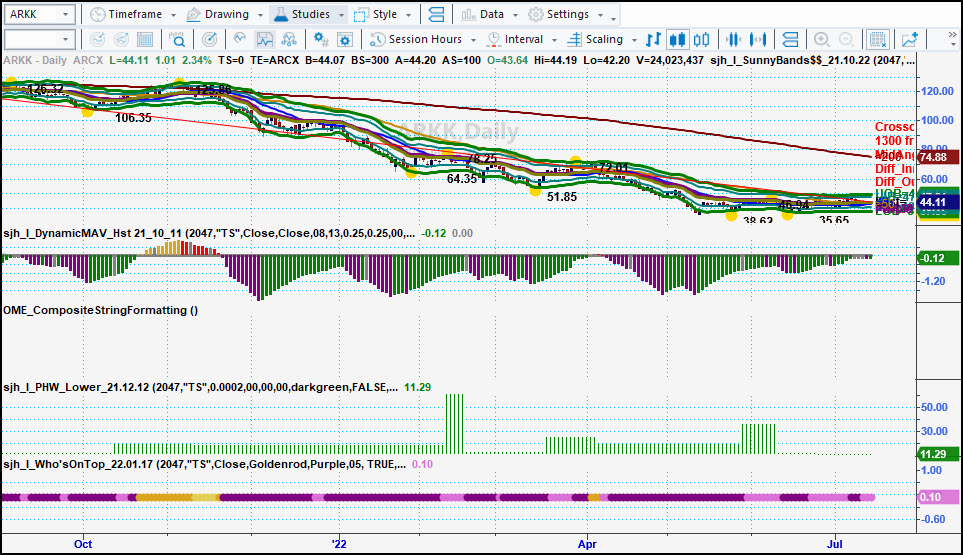Click the add analysis technique clock icon
Screen dimensions: 963x555
coord(97,39)
